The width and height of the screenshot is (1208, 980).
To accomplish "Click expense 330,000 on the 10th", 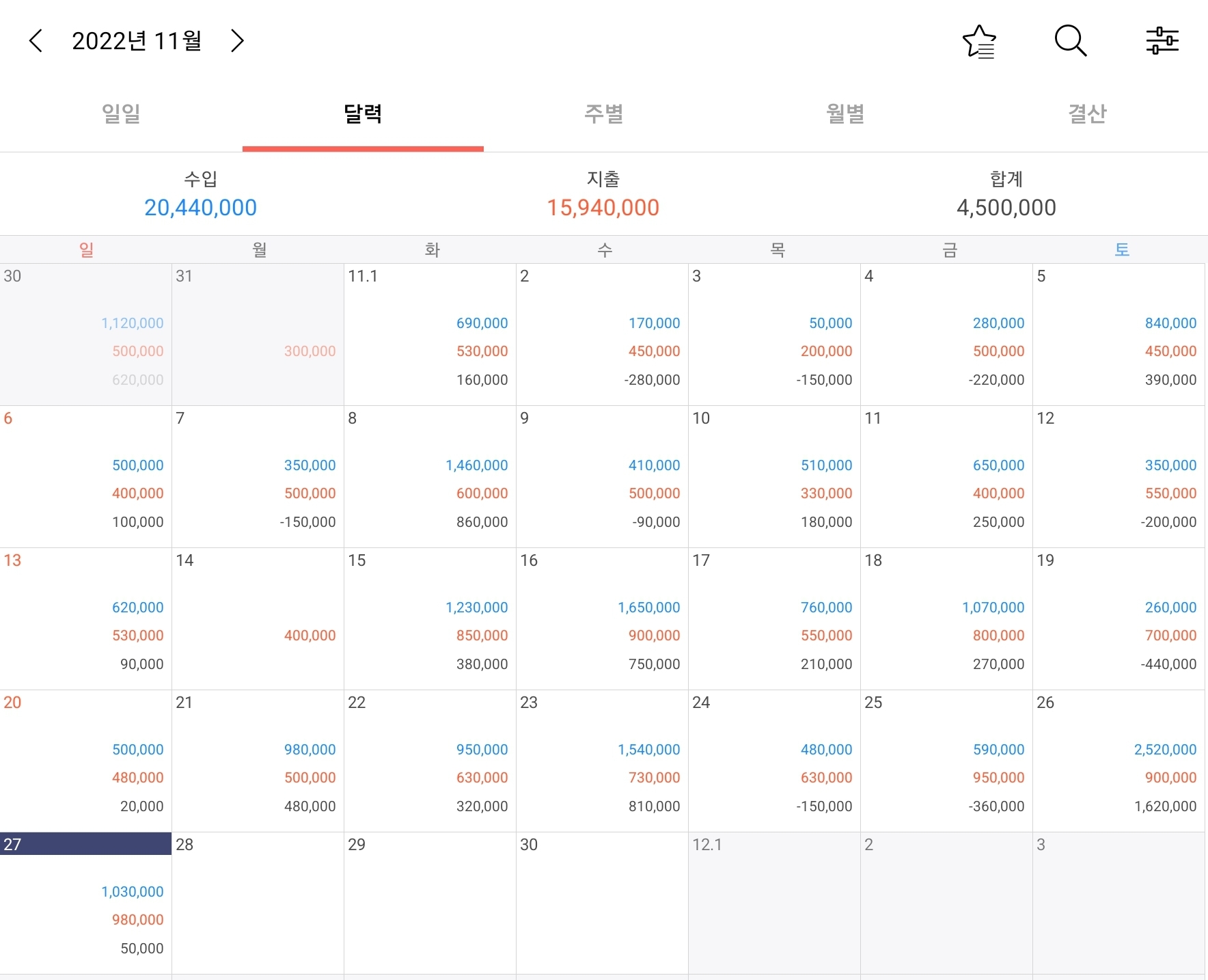I will pos(827,493).
